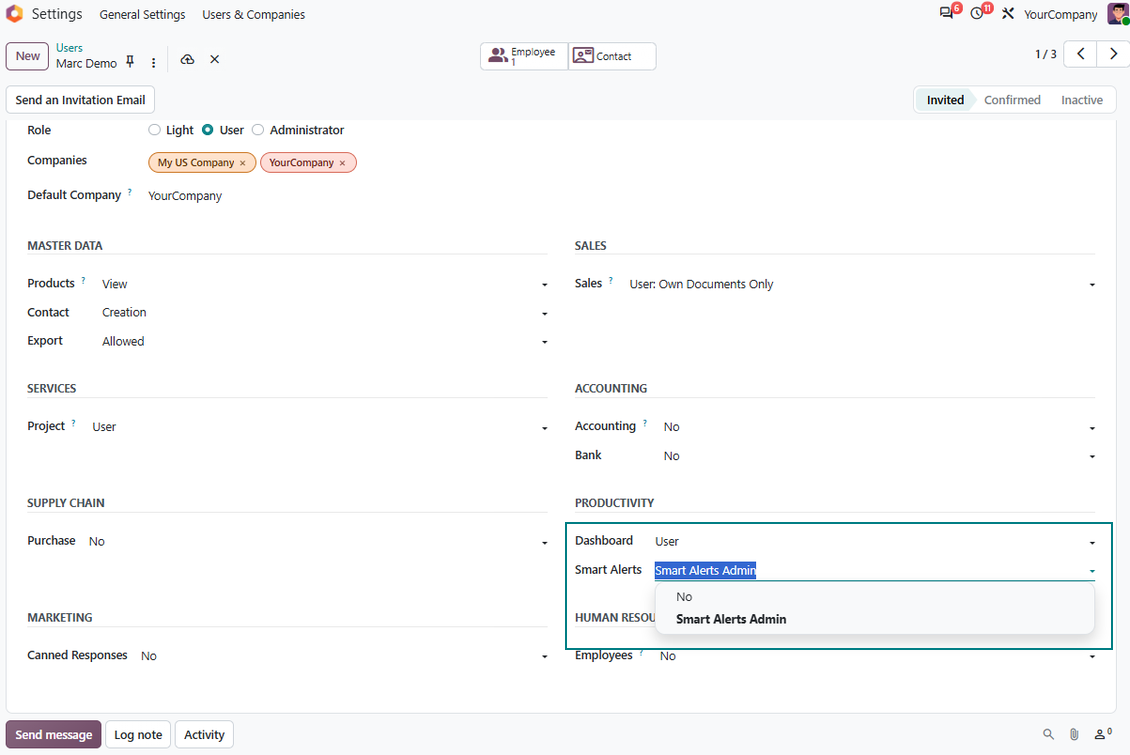Image resolution: width=1130 pixels, height=755 pixels.
Task: Search messages with the magnifier icon
Action: (x=1049, y=734)
